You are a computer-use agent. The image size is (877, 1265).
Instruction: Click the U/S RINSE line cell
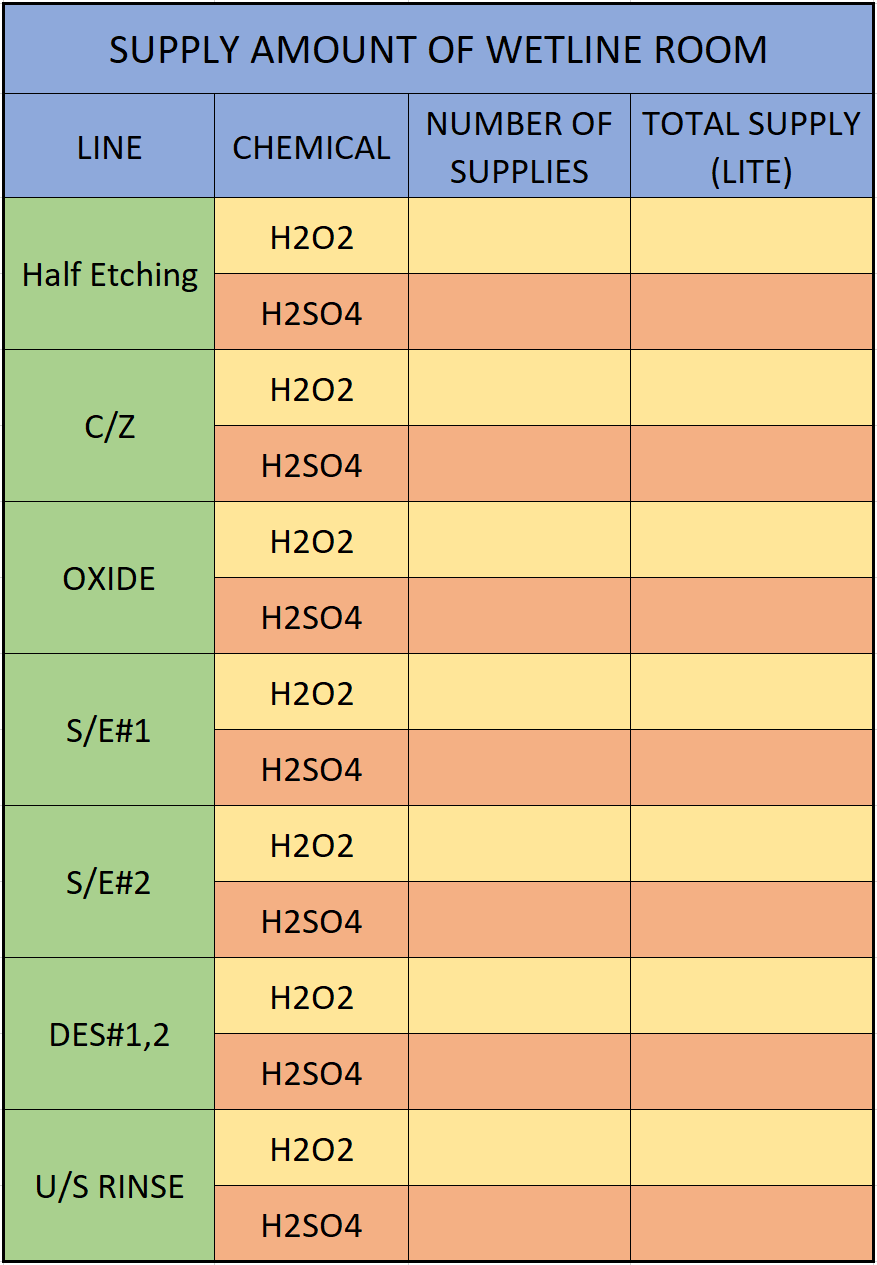click(x=109, y=1186)
